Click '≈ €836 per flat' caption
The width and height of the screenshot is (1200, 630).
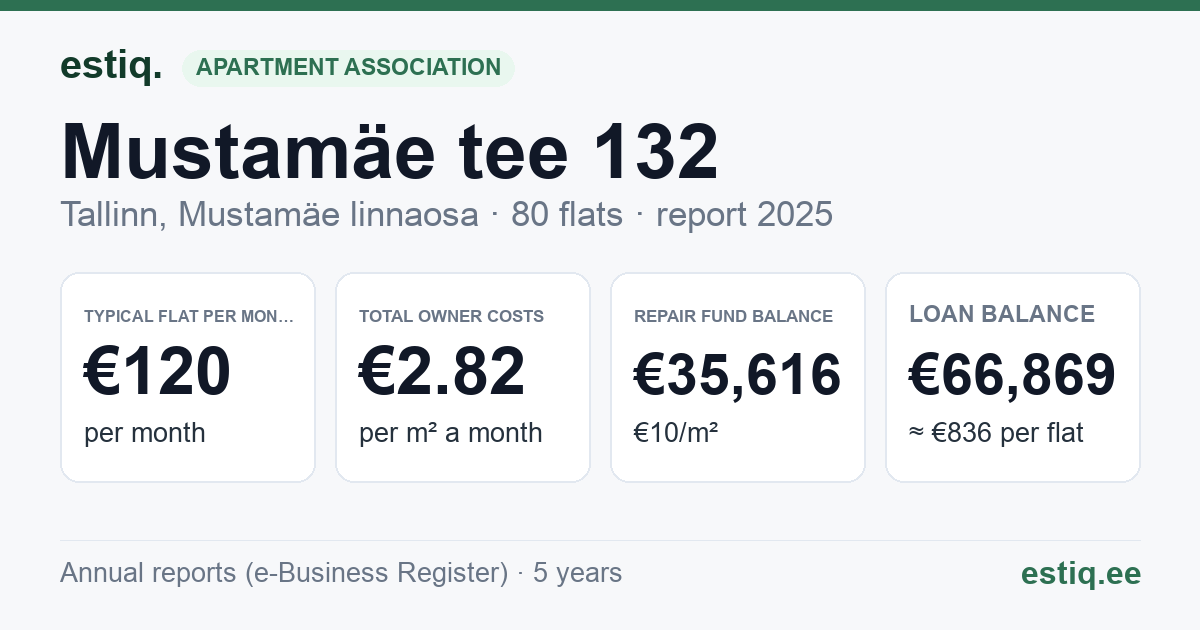[996, 433]
